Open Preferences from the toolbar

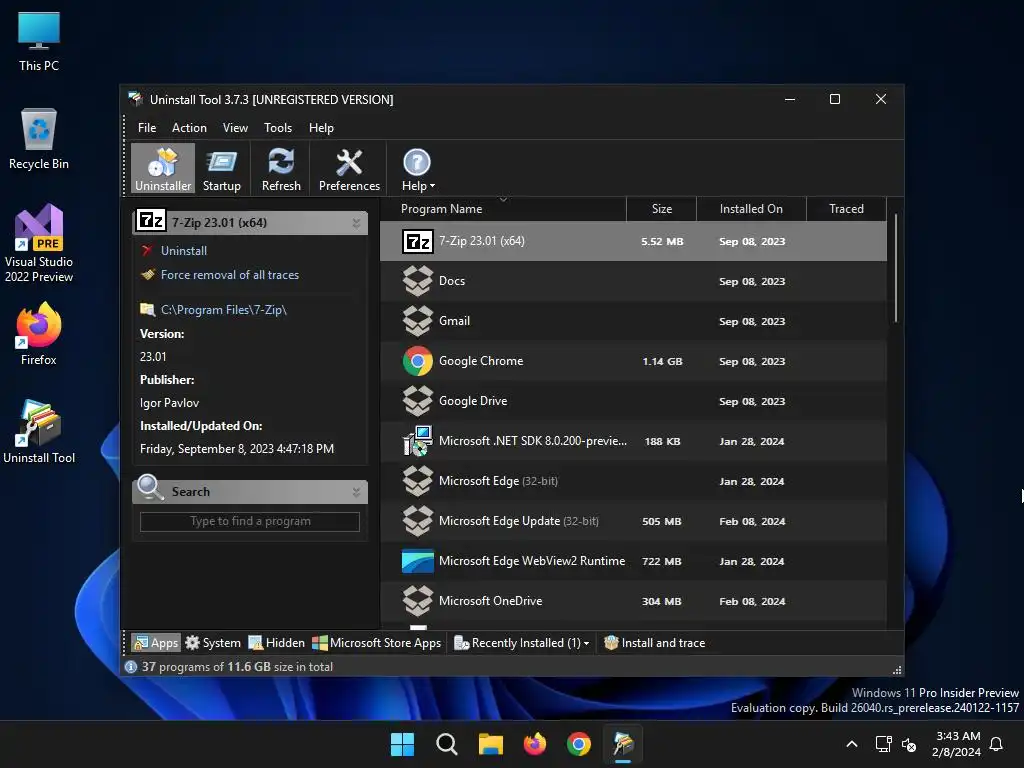(349, 168)
